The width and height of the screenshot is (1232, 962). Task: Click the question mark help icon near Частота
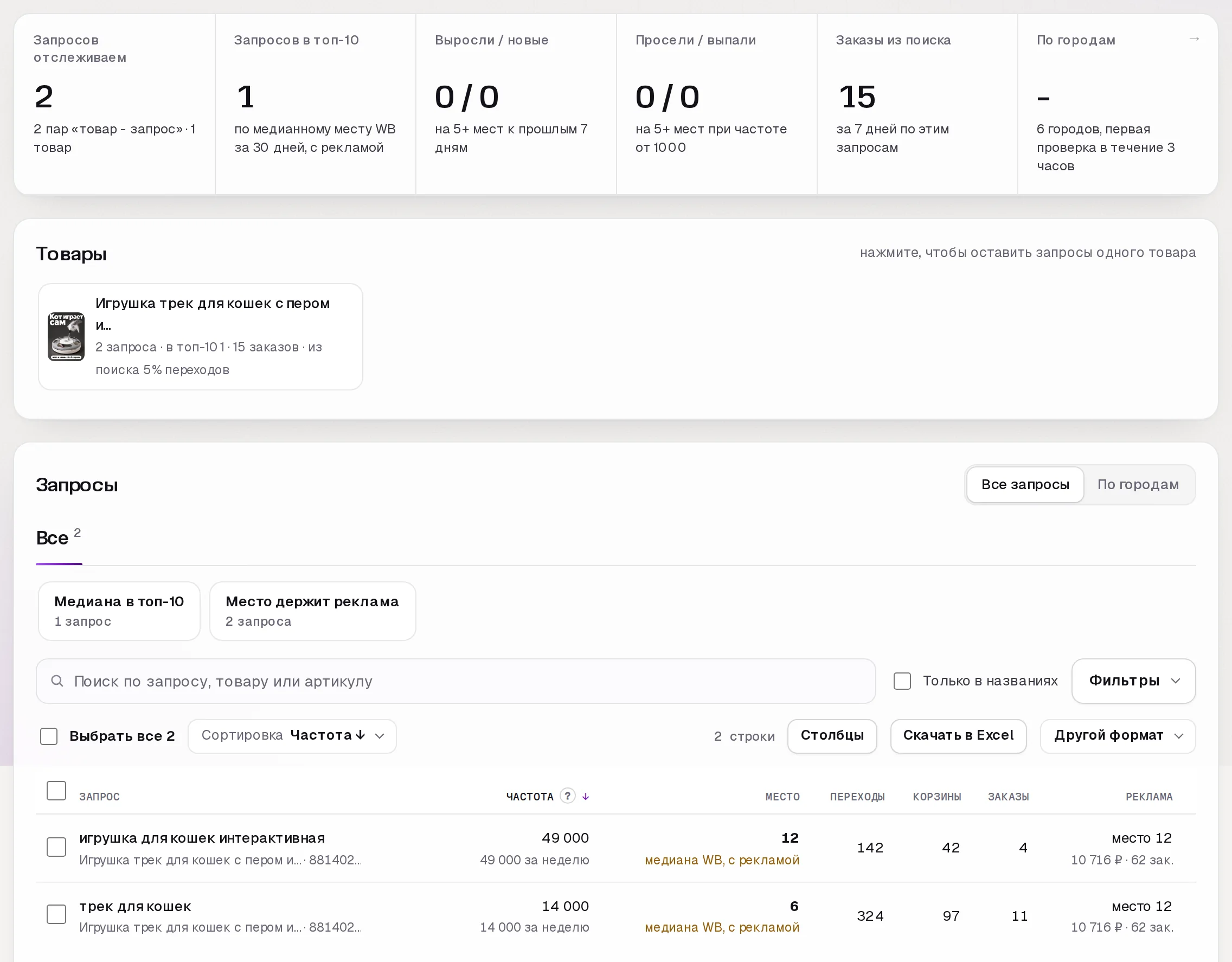pos(568,796)
